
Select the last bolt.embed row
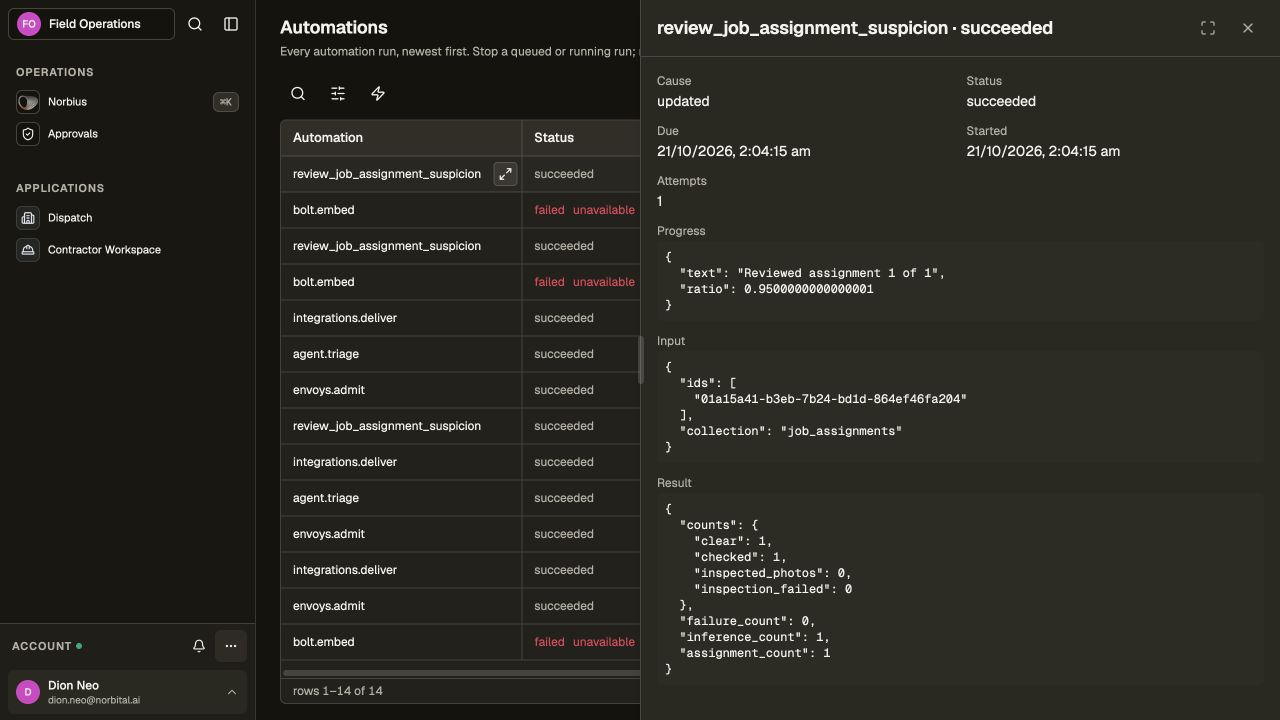pyautogui.click(x=460, y=642)
